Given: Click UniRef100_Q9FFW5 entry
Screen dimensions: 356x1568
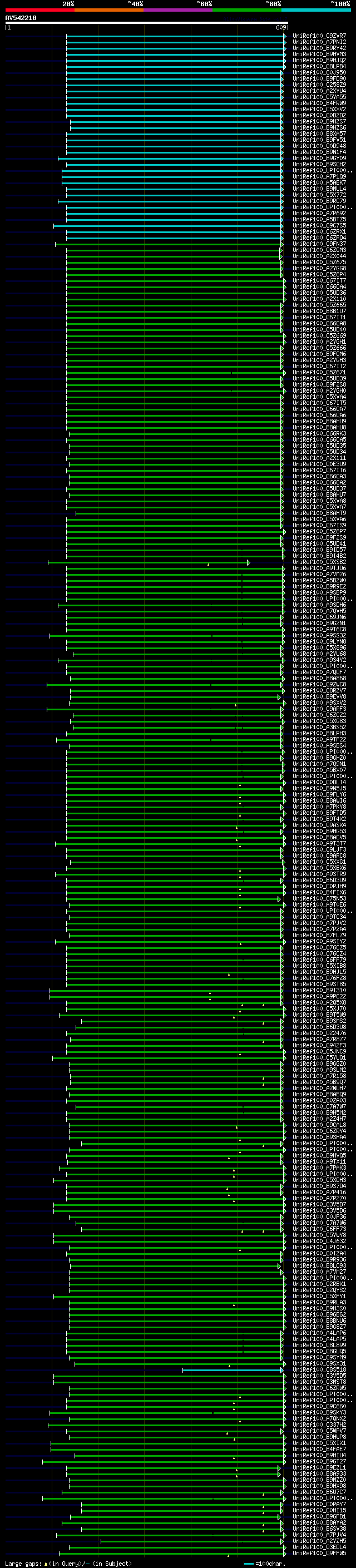Looking at the screenshot, I should click(319, 1554).
